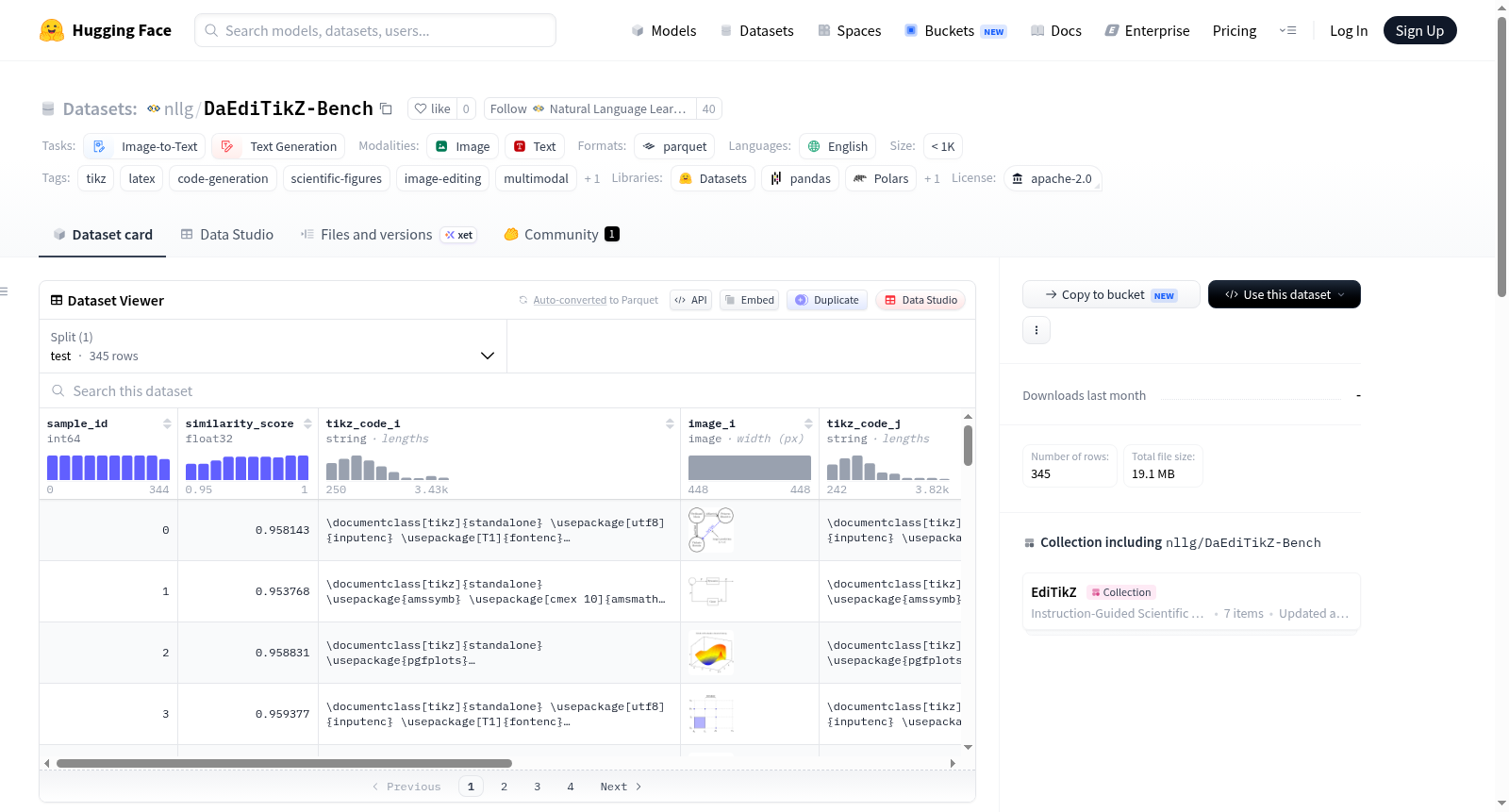Copy dataset name with the copy icon
The width and height of the screenshot is (1509, 812).
tap(386, 108)
